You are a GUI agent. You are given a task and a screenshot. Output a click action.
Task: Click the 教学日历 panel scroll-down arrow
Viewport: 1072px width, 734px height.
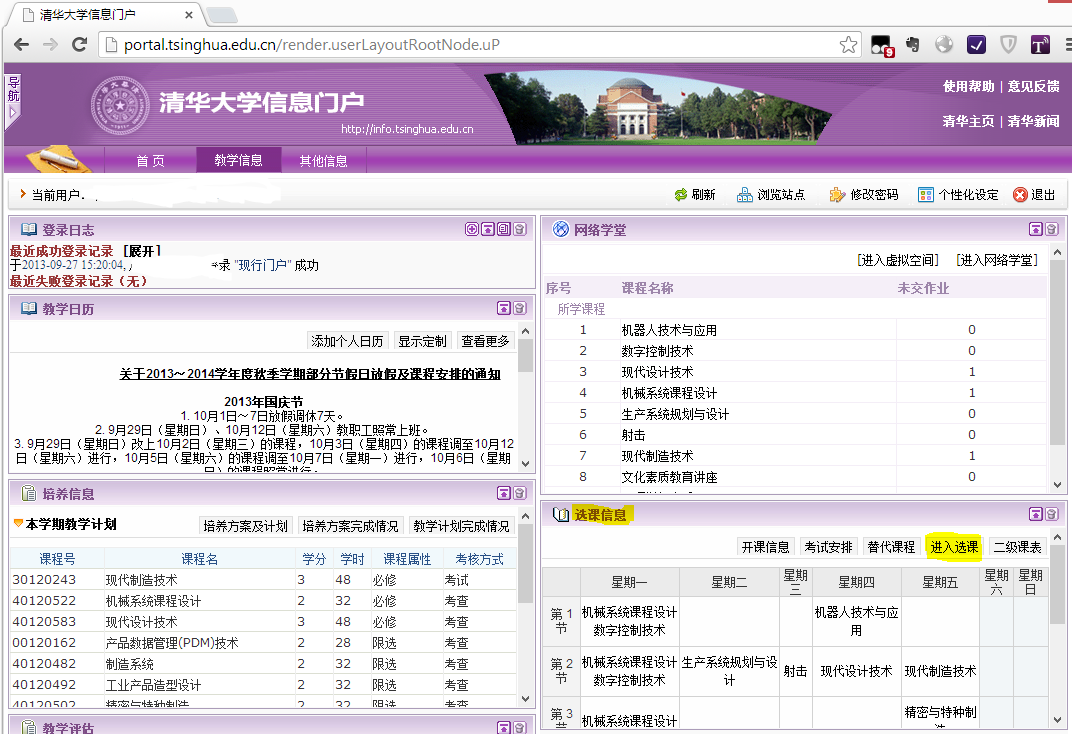coord(526,463)
